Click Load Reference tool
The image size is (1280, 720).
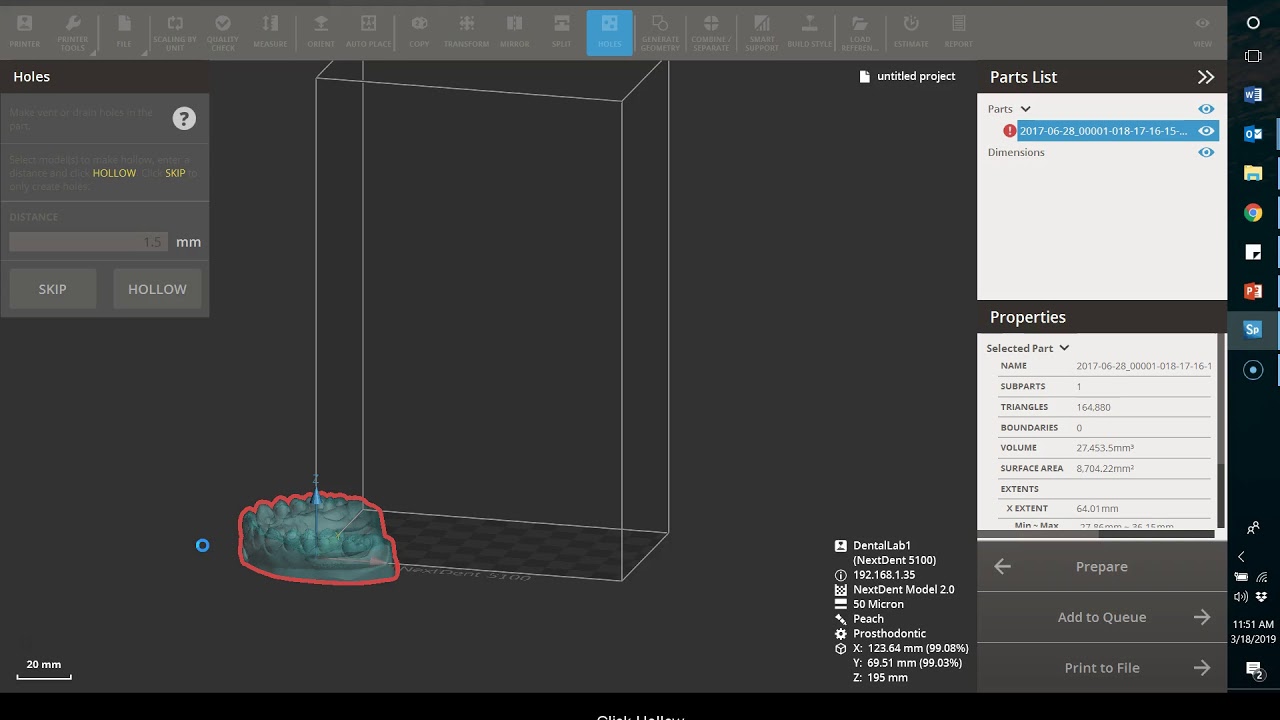(x=860, y=31)
